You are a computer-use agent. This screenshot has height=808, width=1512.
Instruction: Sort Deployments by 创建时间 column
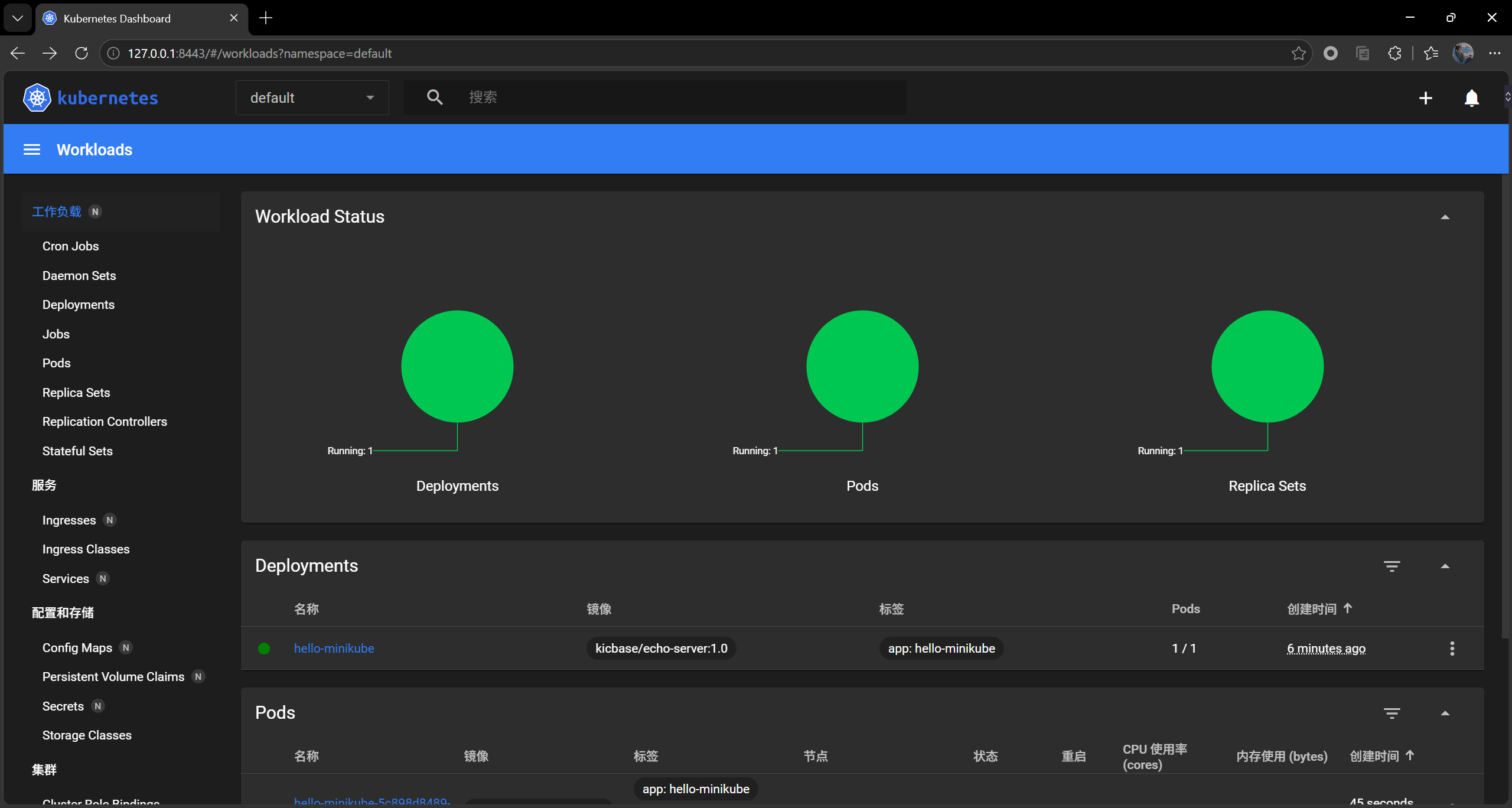point(1319,609)
